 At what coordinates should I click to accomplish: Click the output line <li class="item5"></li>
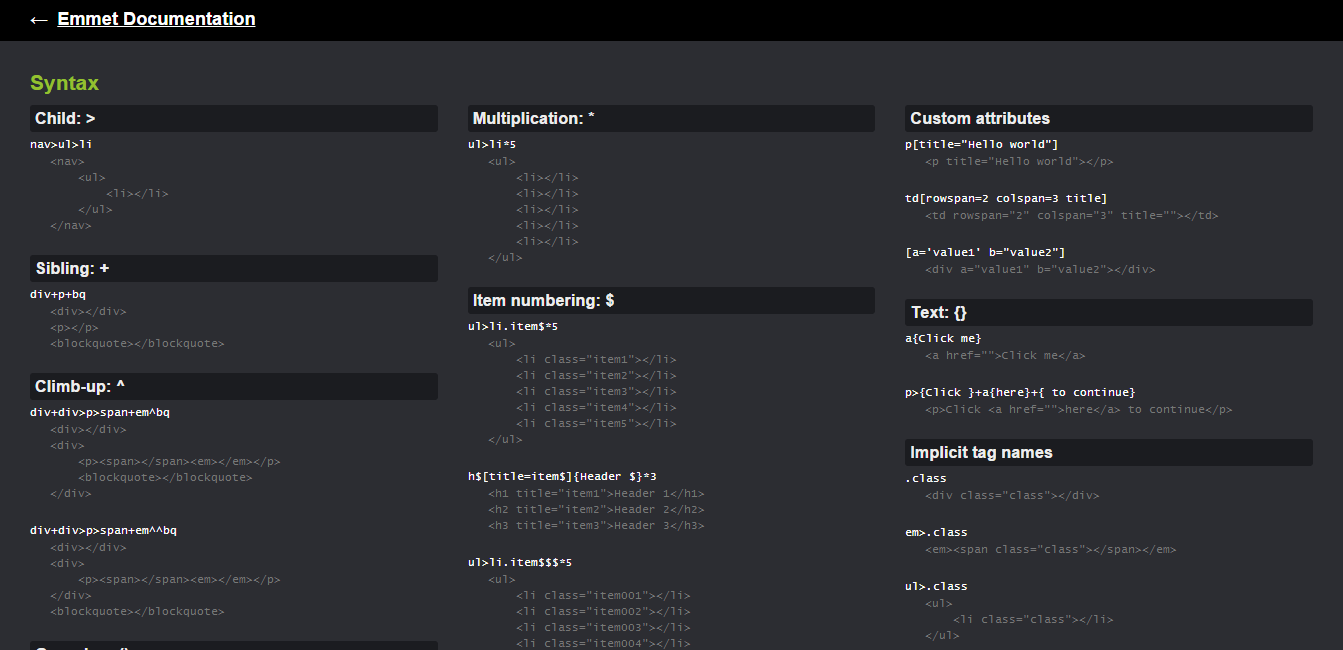pyautogui.click(x=596, y=423)
